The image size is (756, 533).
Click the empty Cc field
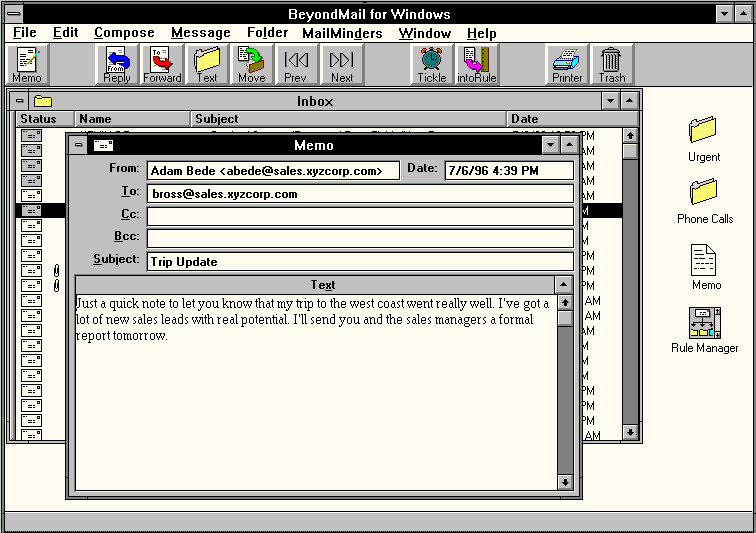click(x=360, y=217)
